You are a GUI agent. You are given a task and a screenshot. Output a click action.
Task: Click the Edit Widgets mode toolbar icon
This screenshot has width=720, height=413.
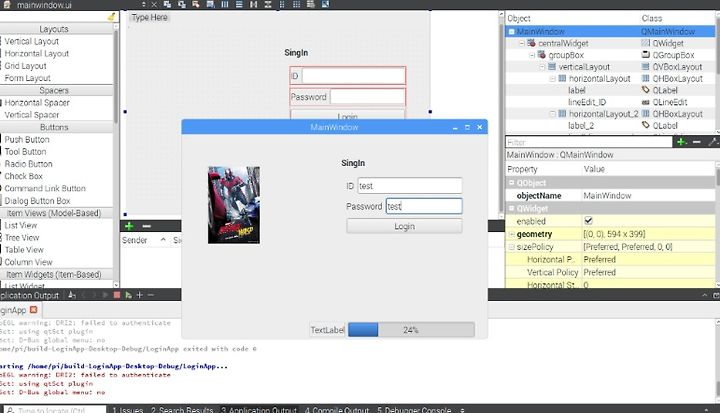[x=167, y=4]
